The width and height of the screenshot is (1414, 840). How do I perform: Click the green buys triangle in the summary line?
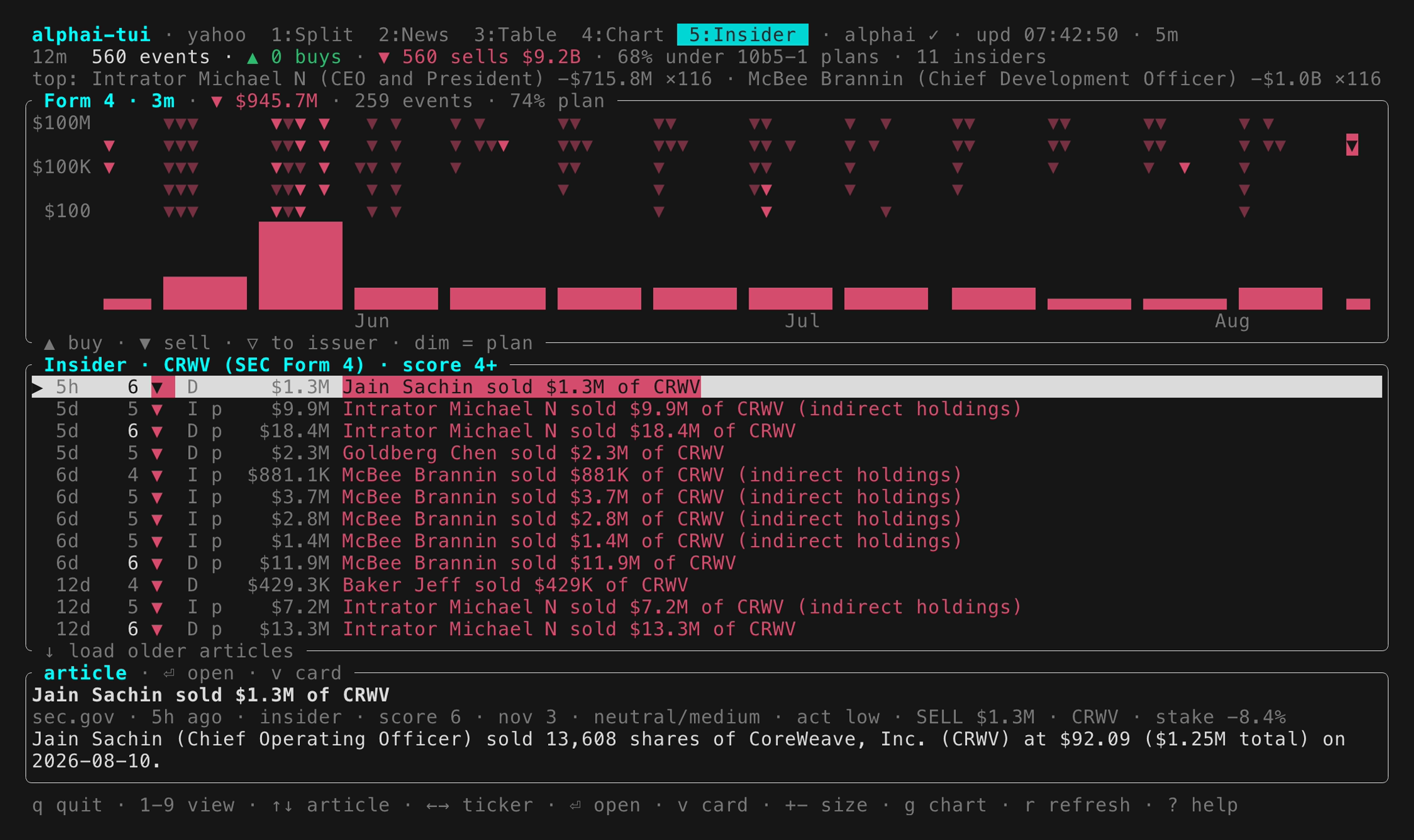253,58
